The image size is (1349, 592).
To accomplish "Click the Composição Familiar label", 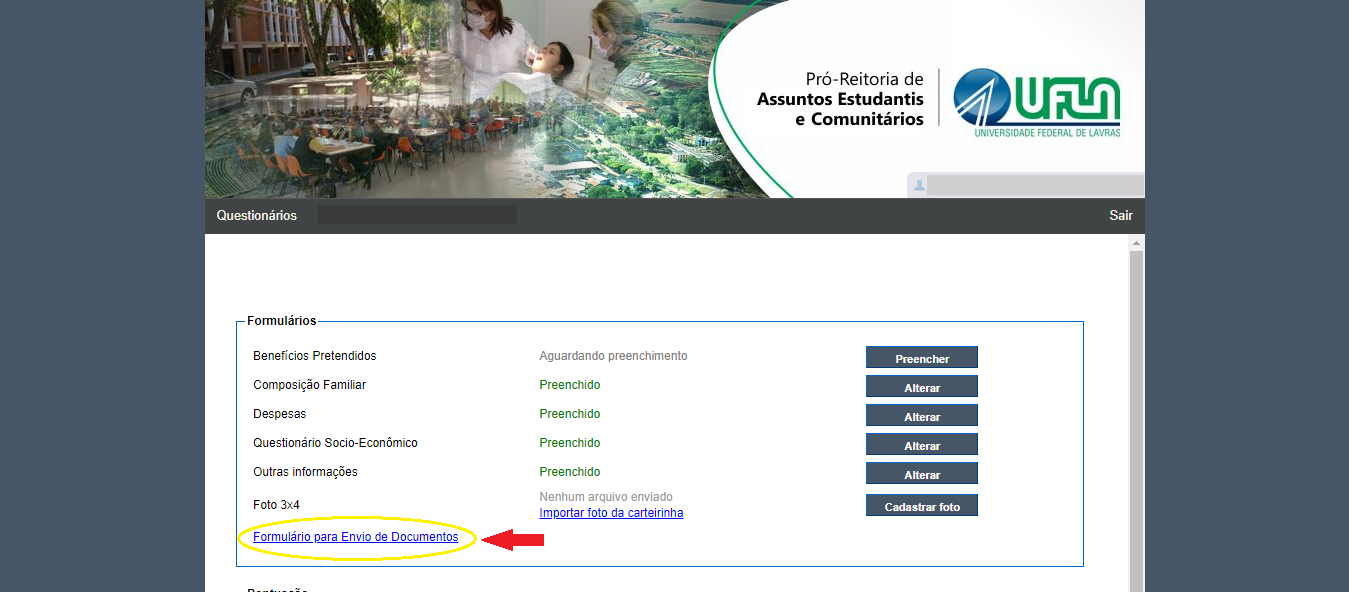I will (310, 385).
